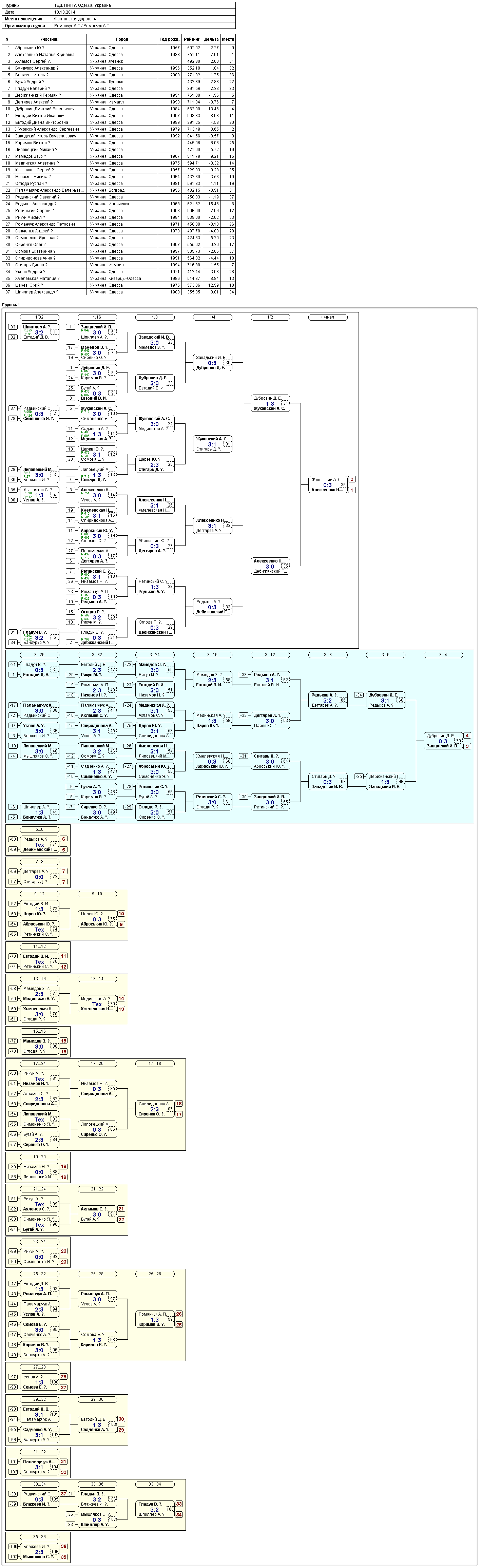Click Завадский Игорь Вячеславович participant row
The height and width of the screenshot is (1568, 481).
[x=119, y=136]
